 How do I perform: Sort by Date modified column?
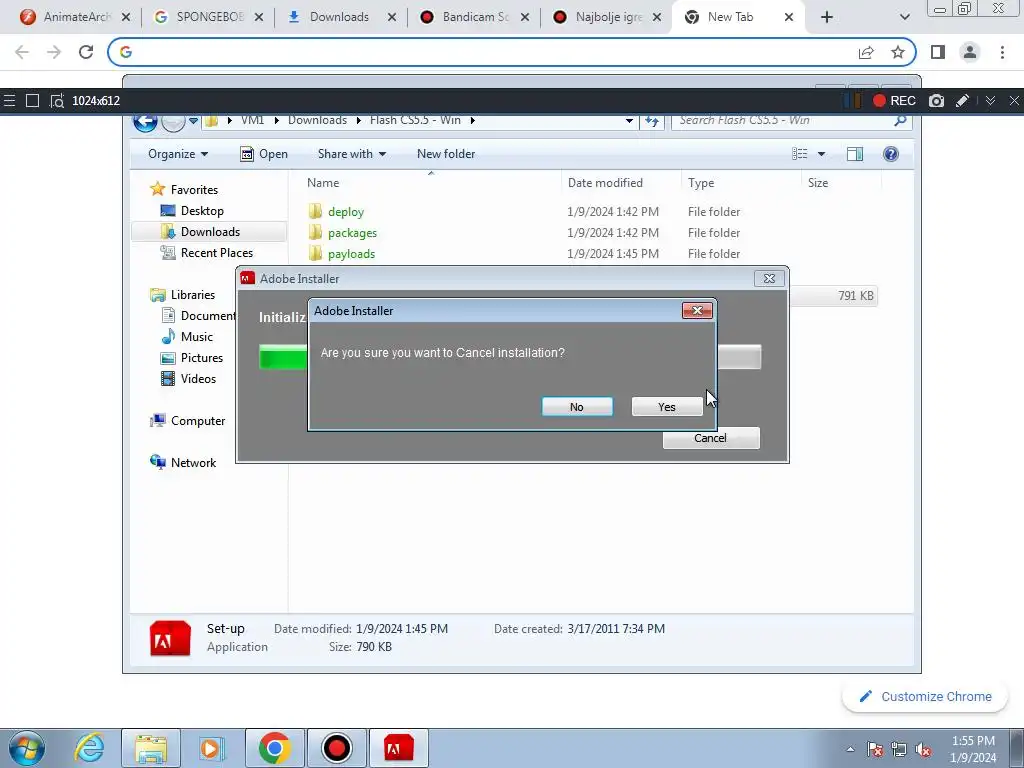click(x=605, y=183)
